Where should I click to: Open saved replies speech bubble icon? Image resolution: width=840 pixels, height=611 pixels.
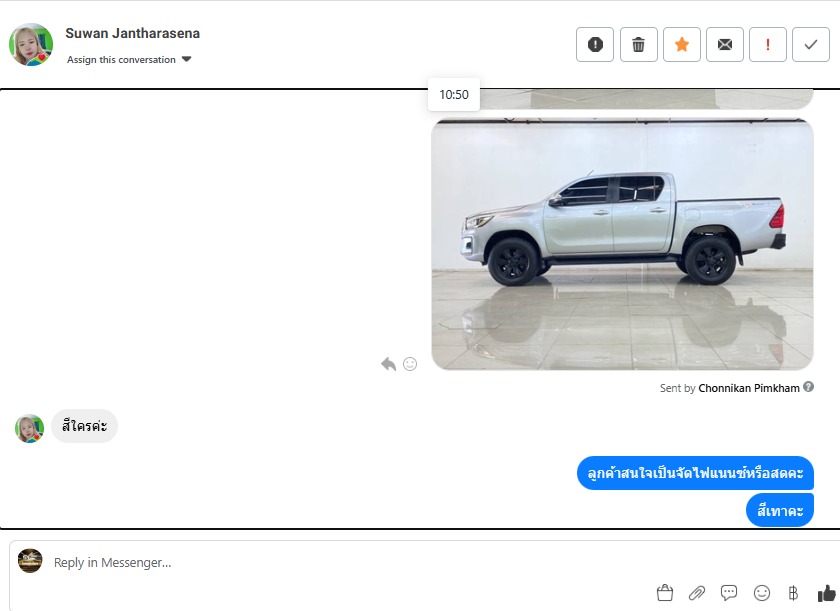(729, 593)
